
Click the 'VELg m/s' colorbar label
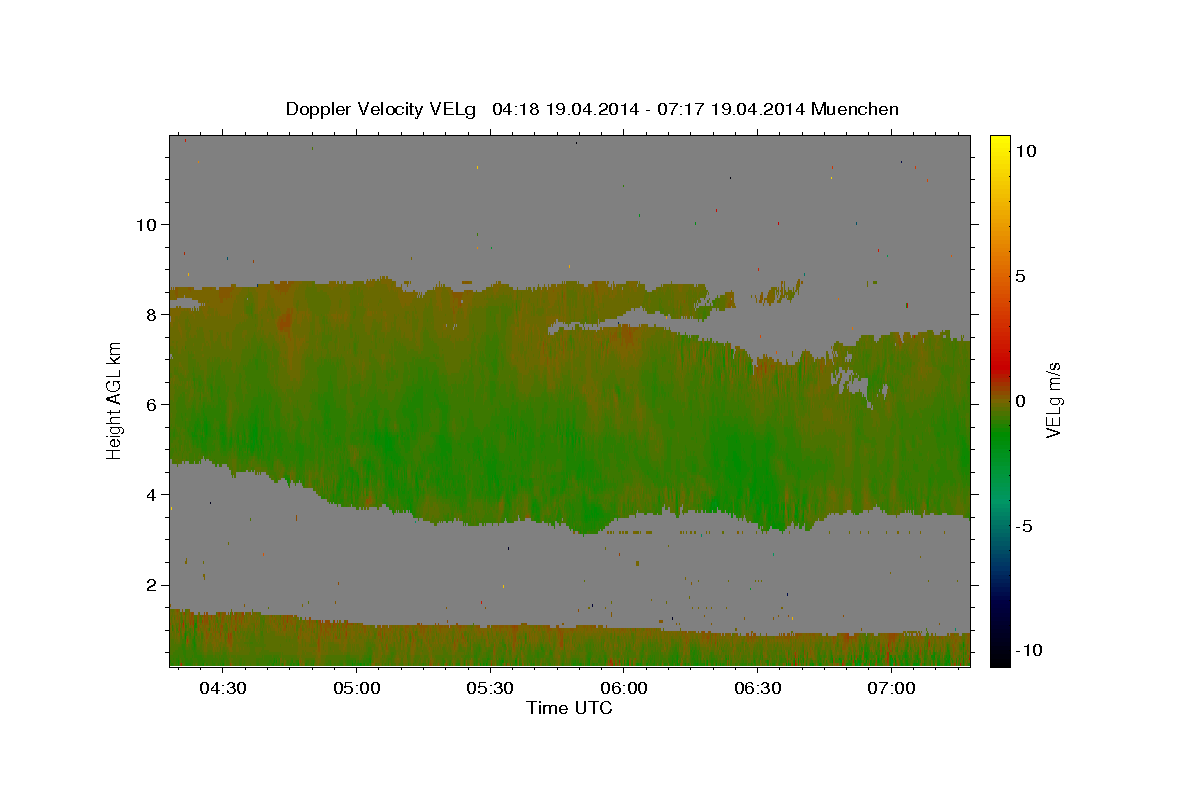point(1053,401)
